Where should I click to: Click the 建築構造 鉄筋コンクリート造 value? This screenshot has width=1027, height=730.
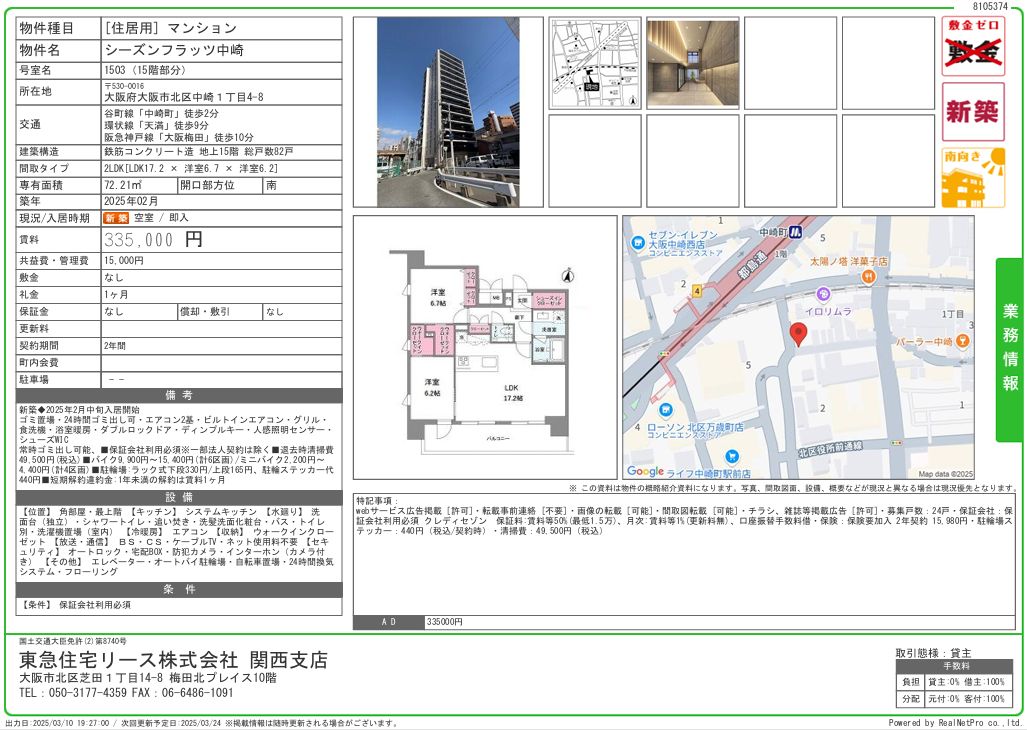[198, 151]
